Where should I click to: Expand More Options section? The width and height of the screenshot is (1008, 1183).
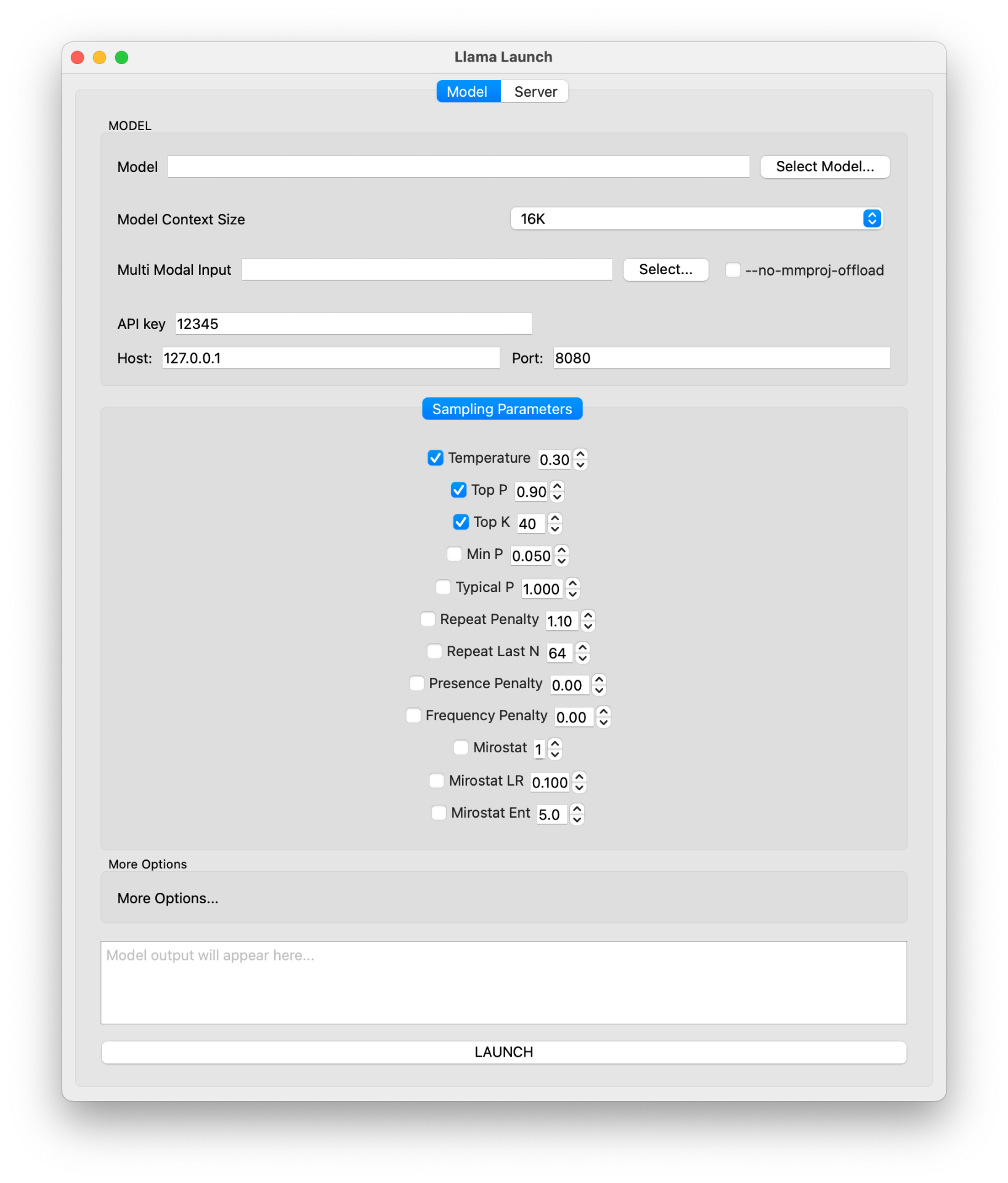(168, 898)
